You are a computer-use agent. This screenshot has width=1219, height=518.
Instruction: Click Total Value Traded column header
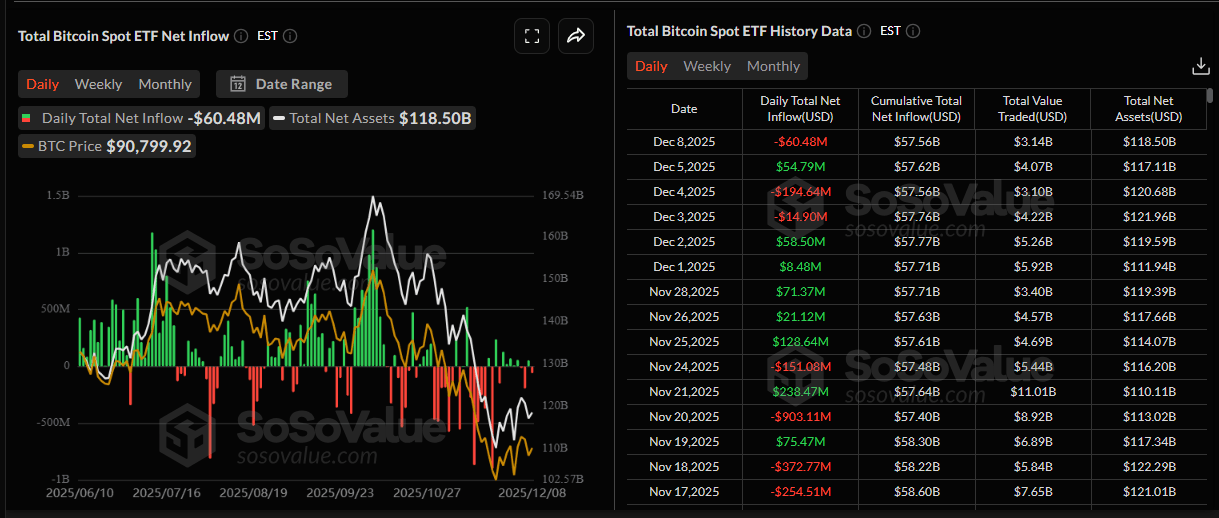[x=1034, y=109]
